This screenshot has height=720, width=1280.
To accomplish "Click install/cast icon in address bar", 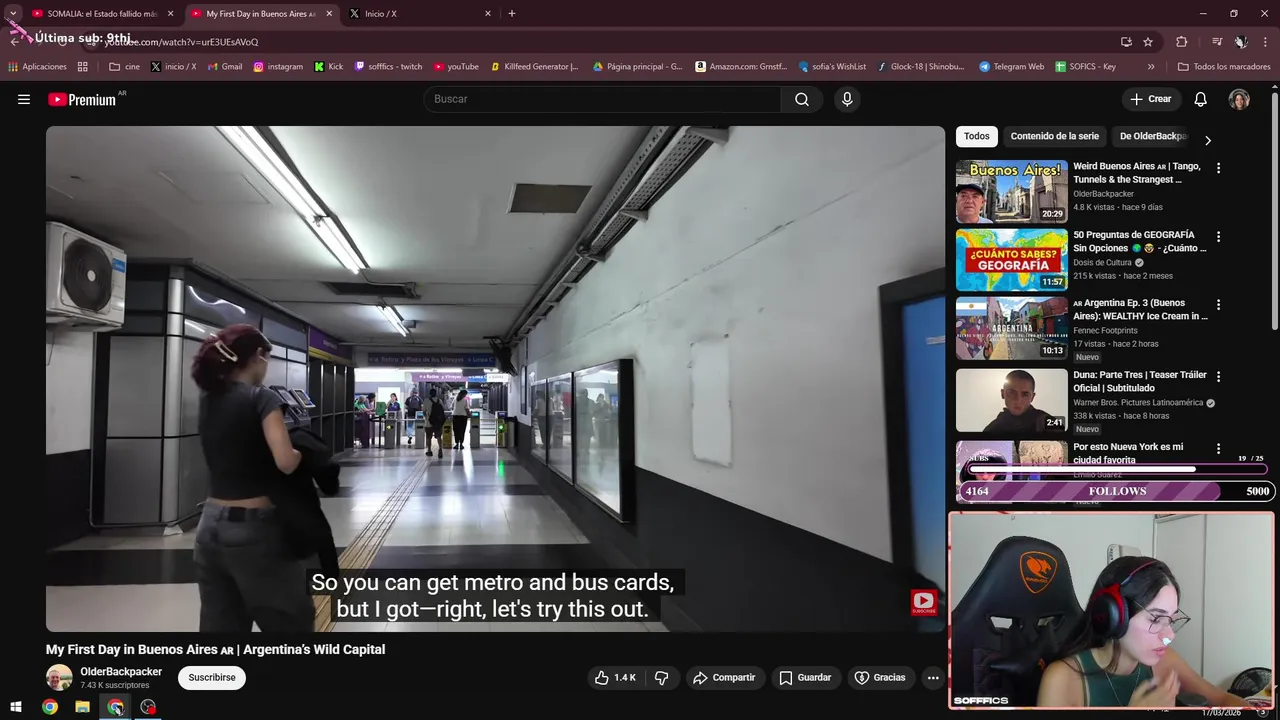I will pyautogui.click(x=1126, y=42).
